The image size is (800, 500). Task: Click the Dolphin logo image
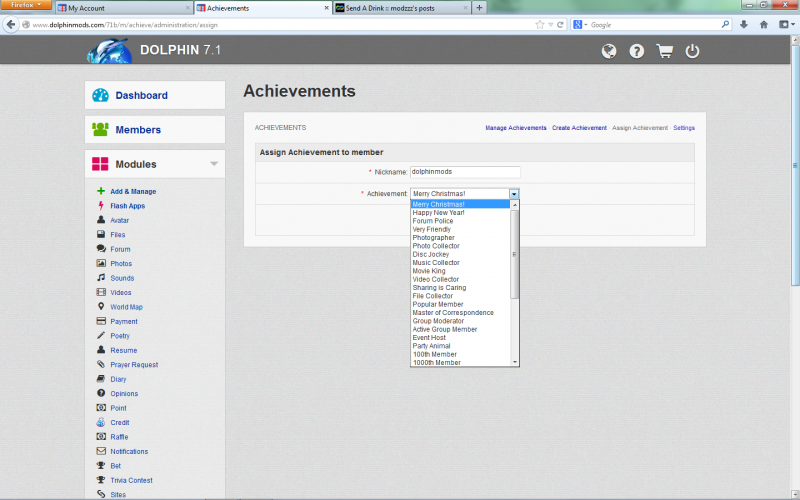coord(109,51)
